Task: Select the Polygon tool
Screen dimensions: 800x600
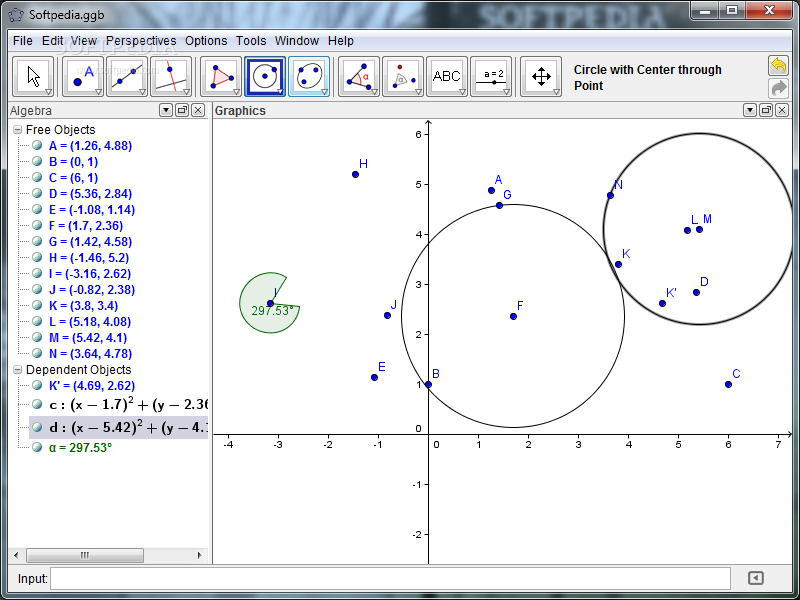Action: click(x=221, y=77)
